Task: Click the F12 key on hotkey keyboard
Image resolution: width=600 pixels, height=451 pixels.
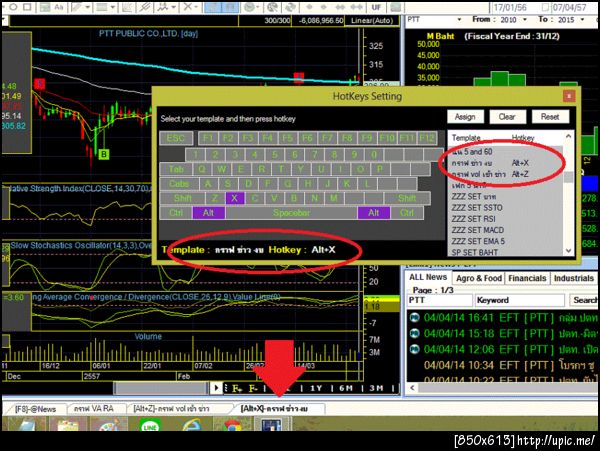Action: pyautogui.click(x=427, y=138)
